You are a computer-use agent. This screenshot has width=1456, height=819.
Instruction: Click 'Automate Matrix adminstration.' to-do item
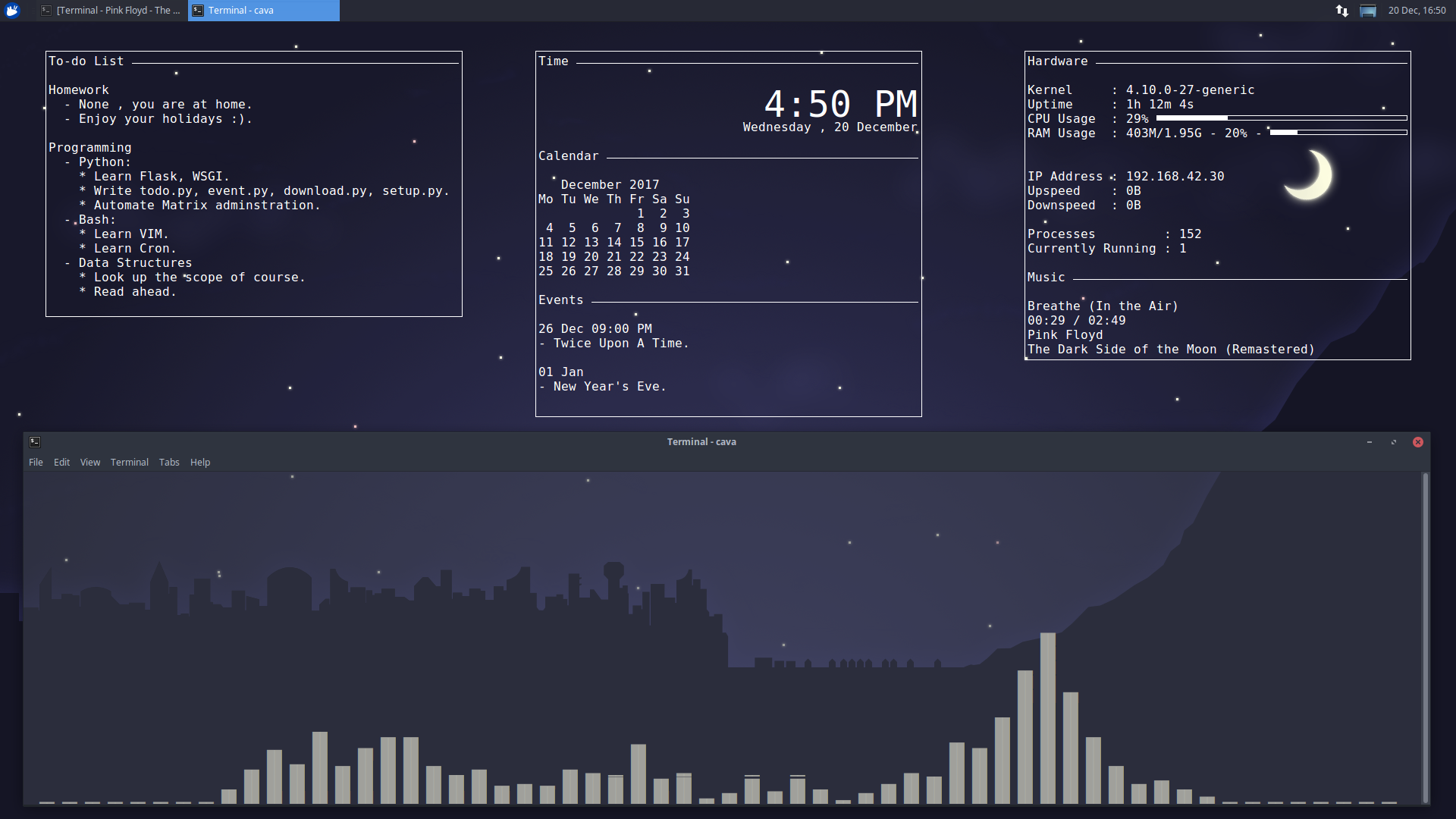(x=207, y=206)
